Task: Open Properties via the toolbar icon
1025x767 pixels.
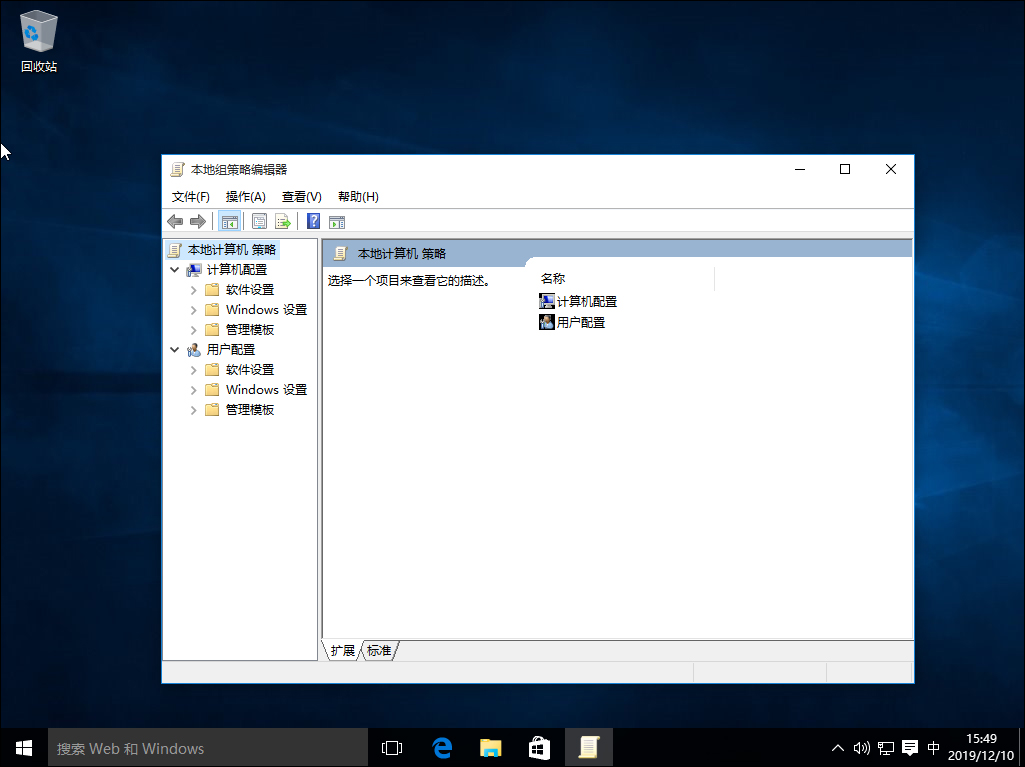Action: (258, 221)
